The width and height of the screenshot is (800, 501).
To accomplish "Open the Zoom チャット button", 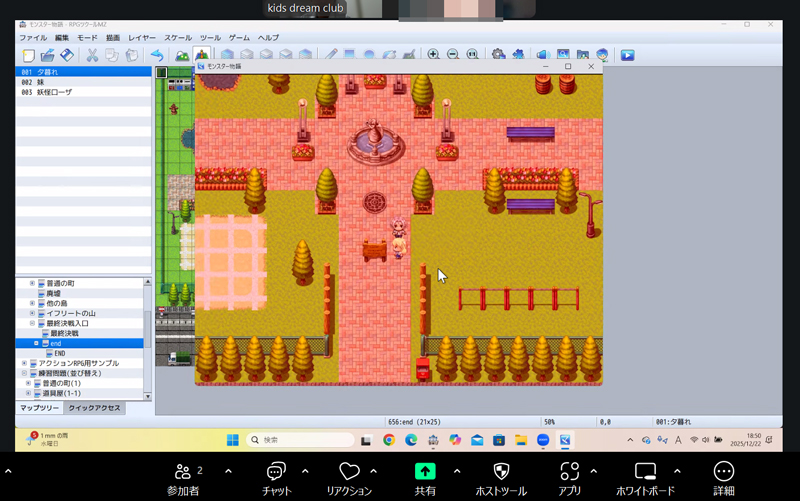I will coord(277,478).
